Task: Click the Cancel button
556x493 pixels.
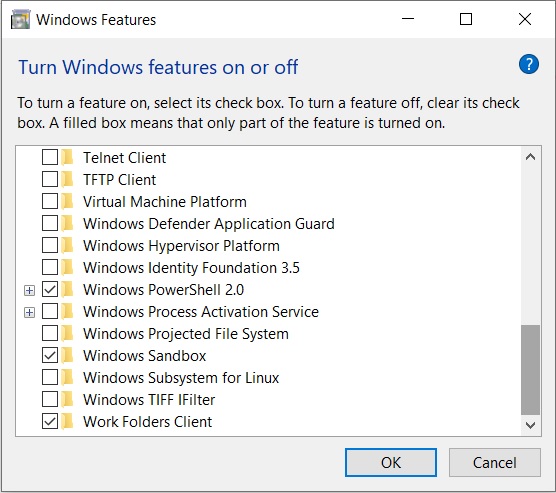Action: [x=495, y=462]
